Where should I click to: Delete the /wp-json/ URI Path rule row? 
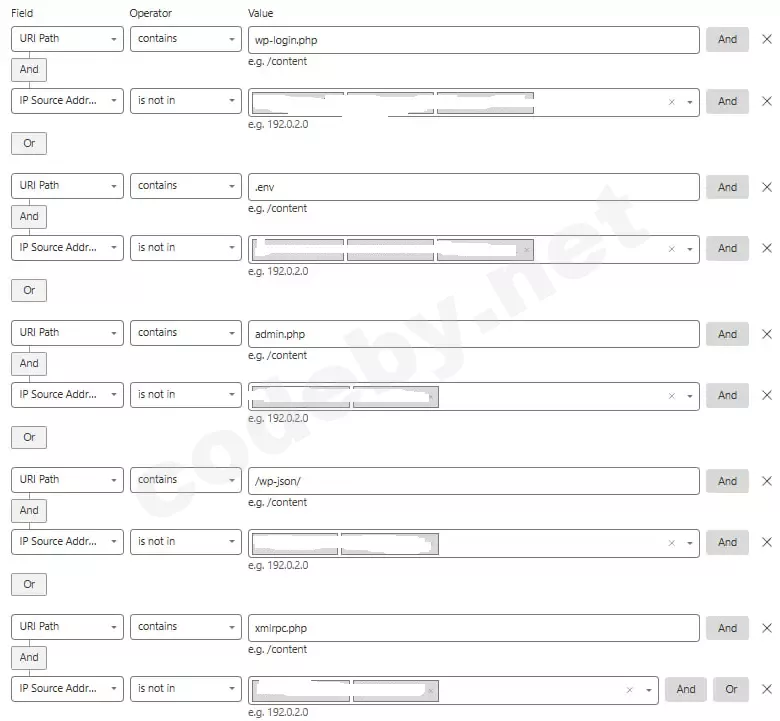[x=767, y=481]
